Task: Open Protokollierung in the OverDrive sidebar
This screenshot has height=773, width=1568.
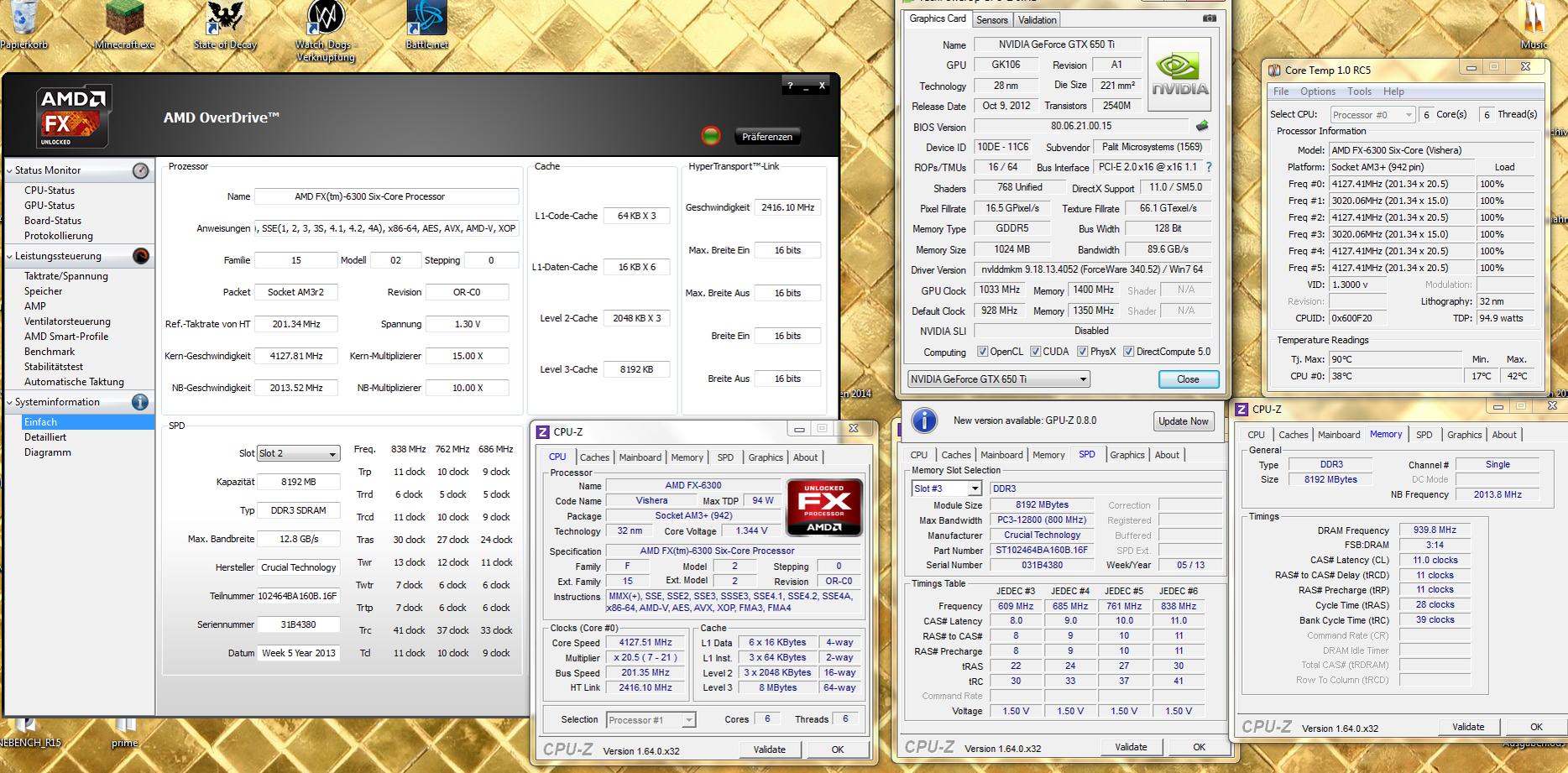Action: tap(59, 236)
